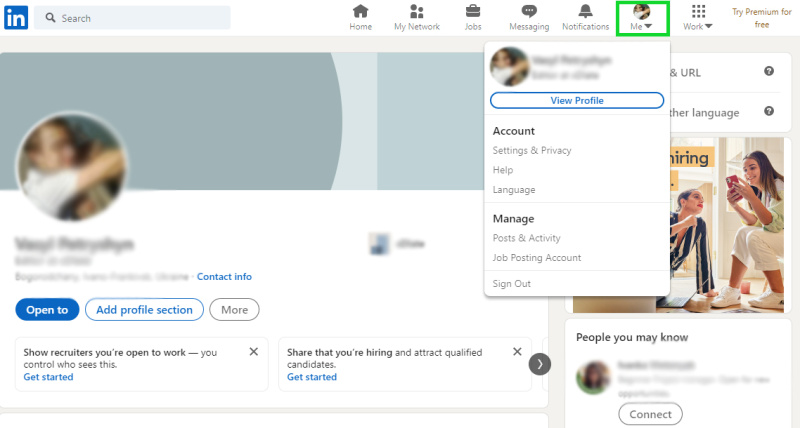The height and width of the screenshot is (428, 800).
Task: Click the Account section heading
Action: click(514, 131)
